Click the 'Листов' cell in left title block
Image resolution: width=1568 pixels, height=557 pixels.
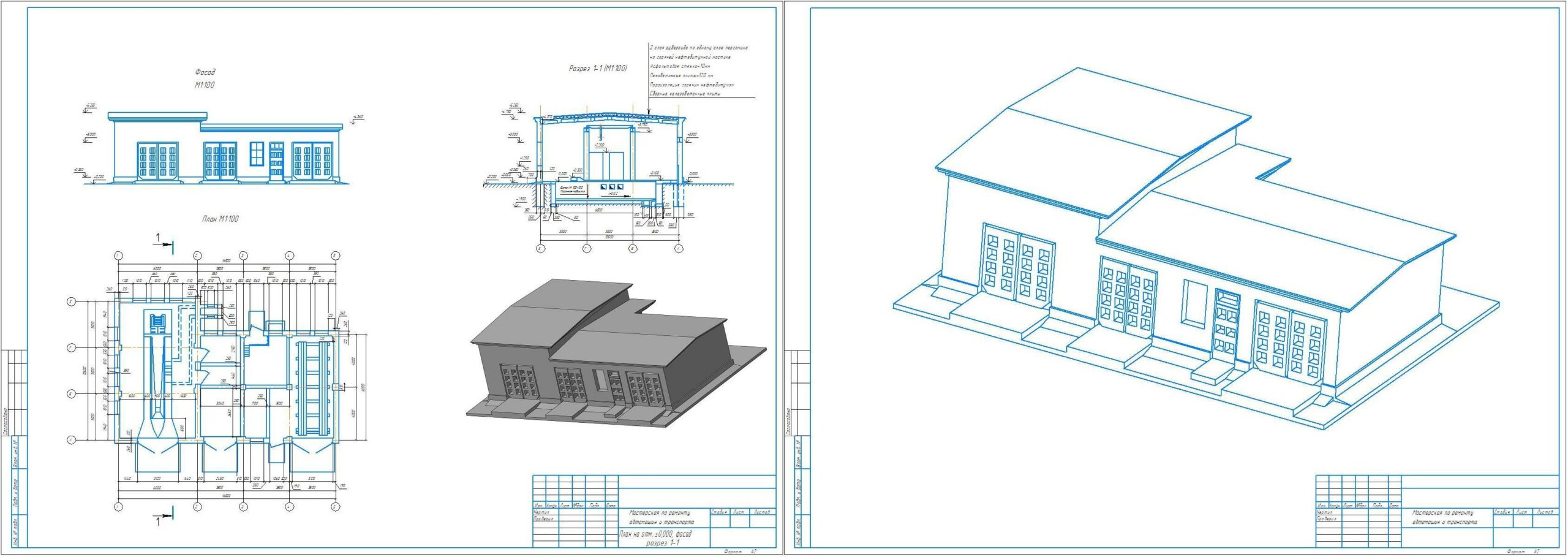(762, 511)
